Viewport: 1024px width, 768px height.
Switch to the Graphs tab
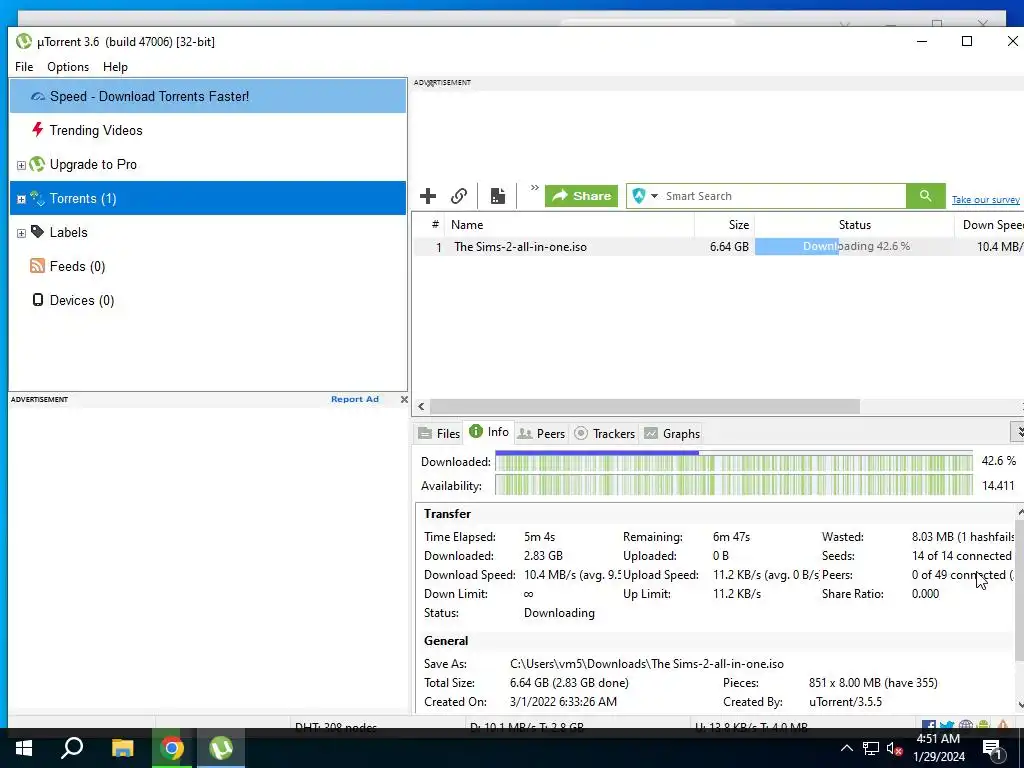(x=672, y=434)
